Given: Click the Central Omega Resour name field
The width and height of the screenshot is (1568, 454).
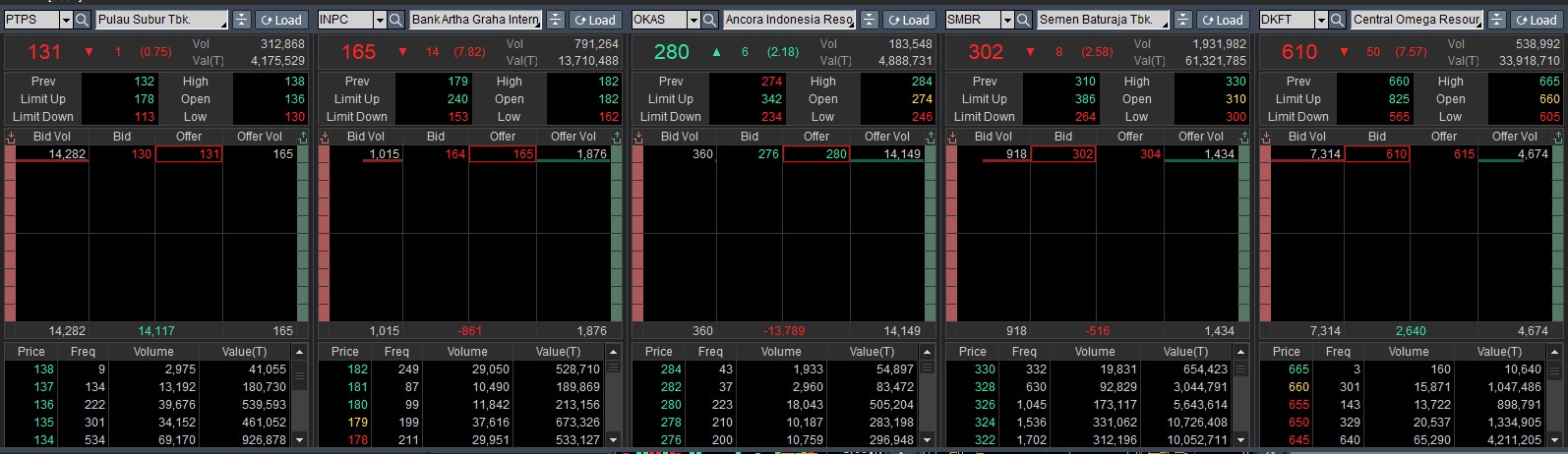Looking at the screenshot, I should point(1417,20).
